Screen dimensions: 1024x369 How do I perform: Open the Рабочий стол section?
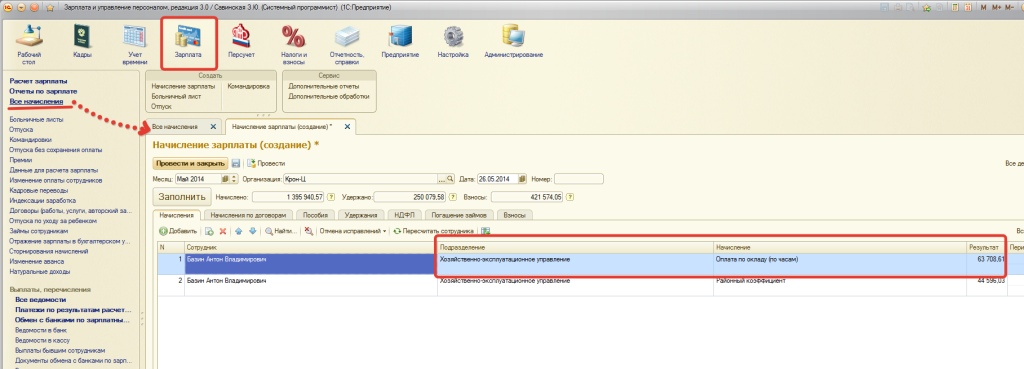coord(29,44)
